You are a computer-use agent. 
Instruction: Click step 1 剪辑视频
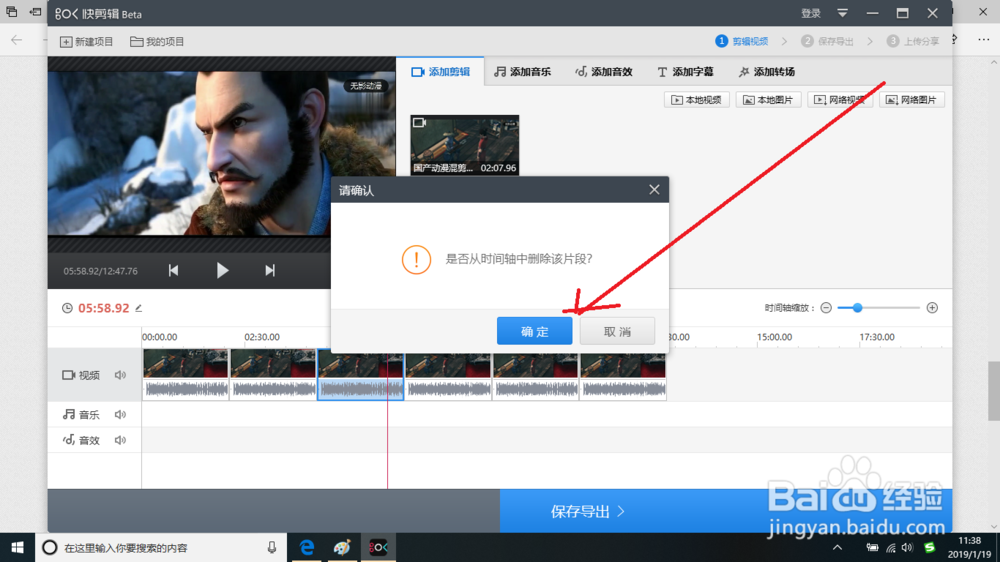742,41
